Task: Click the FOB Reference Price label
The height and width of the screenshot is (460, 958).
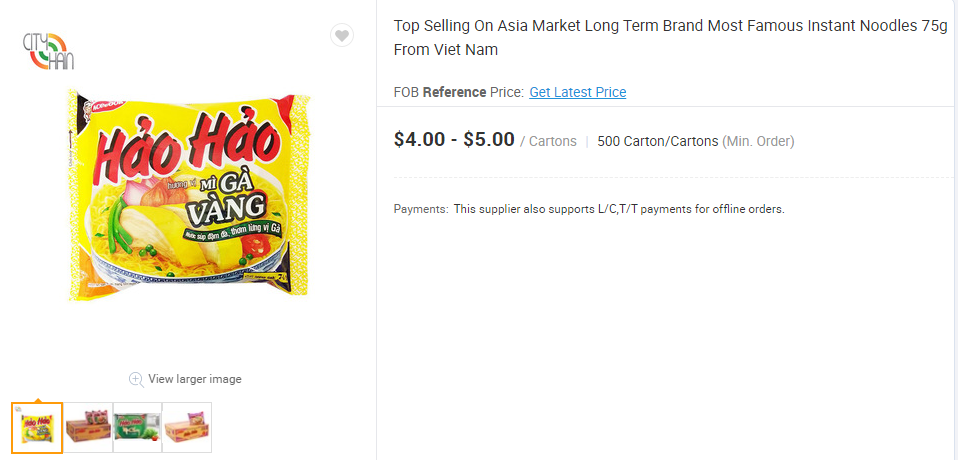Action: tap(459, 92)
